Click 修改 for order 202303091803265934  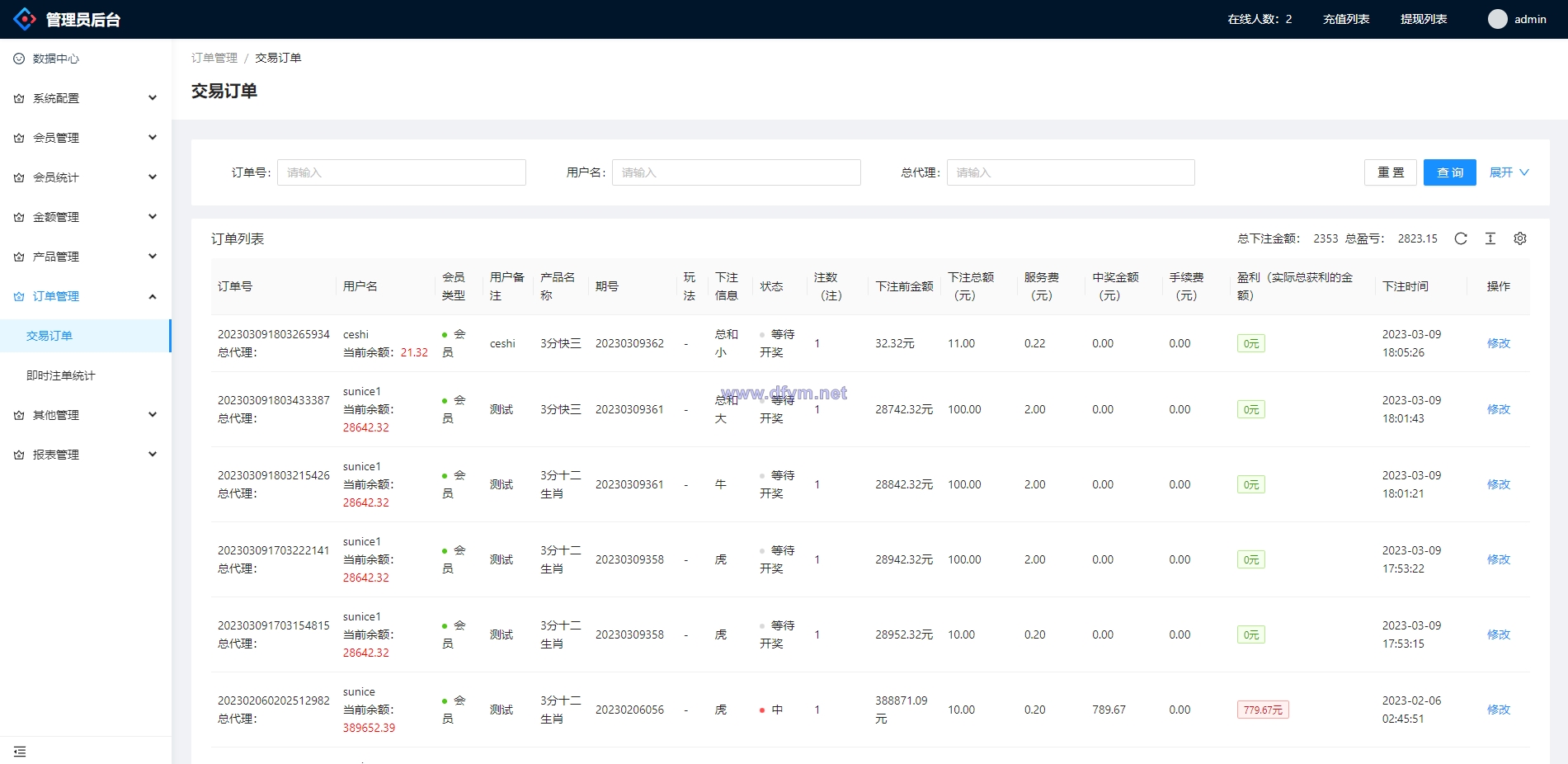coord(1499,343)
